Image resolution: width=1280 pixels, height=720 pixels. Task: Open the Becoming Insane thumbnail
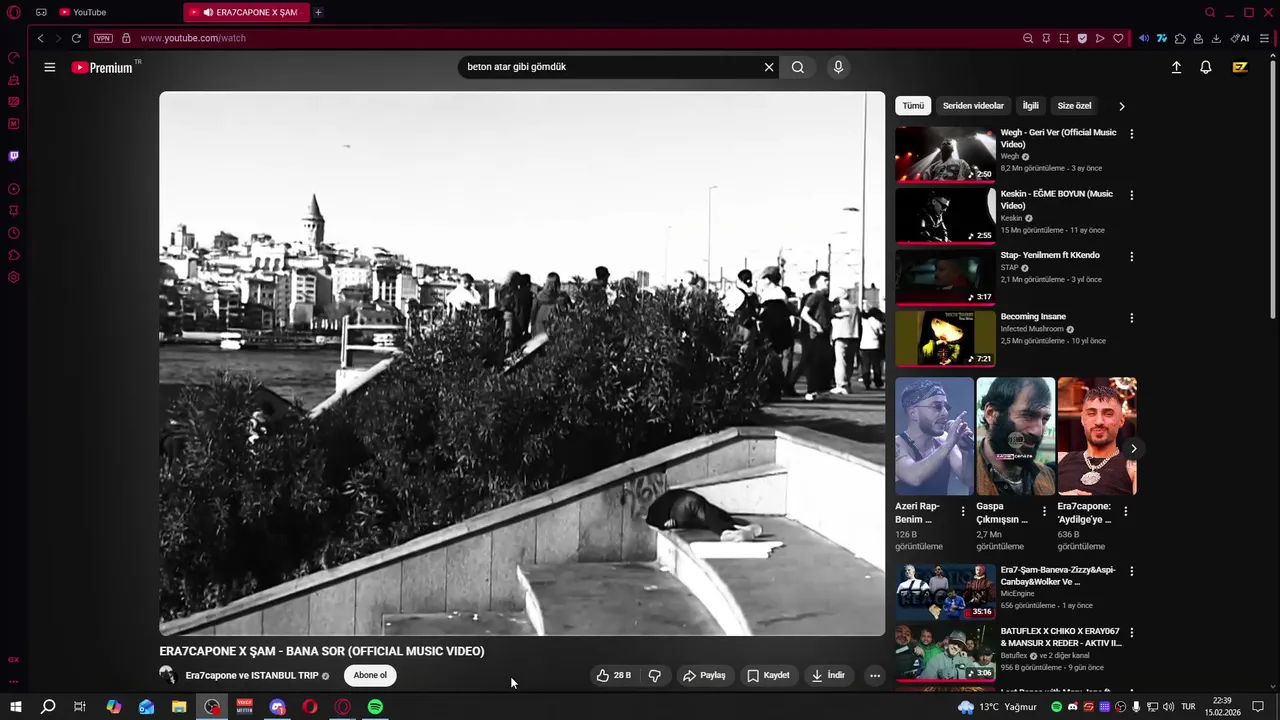coord(945,338)
